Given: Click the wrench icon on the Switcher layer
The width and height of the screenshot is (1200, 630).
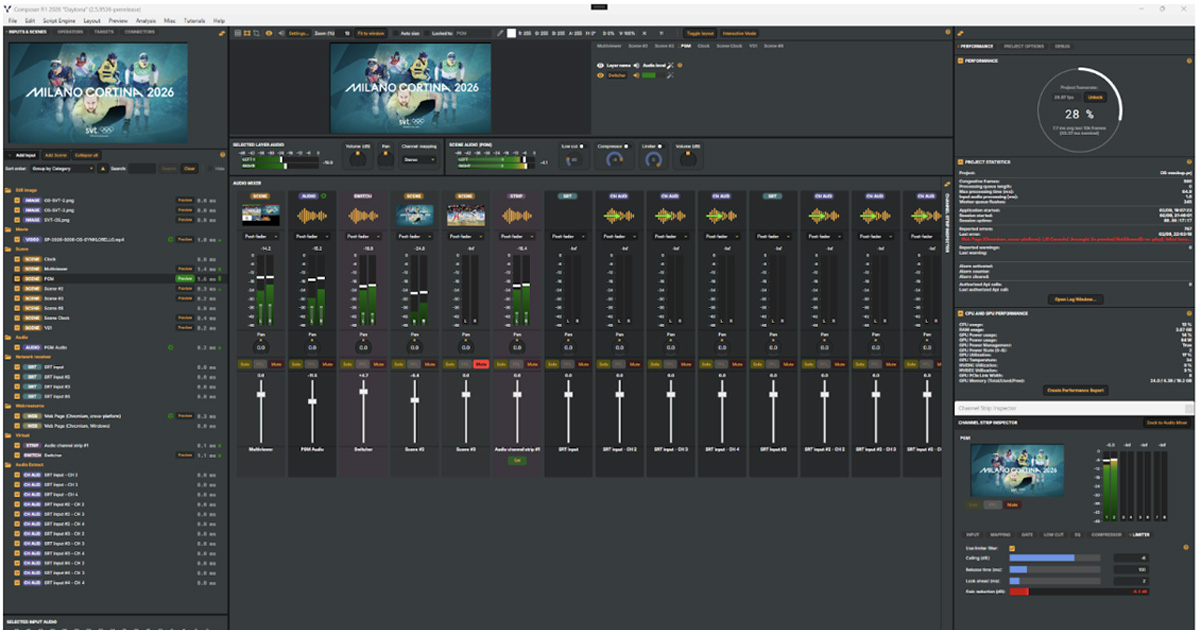Looking at the screenshot, I should (670, 75).
